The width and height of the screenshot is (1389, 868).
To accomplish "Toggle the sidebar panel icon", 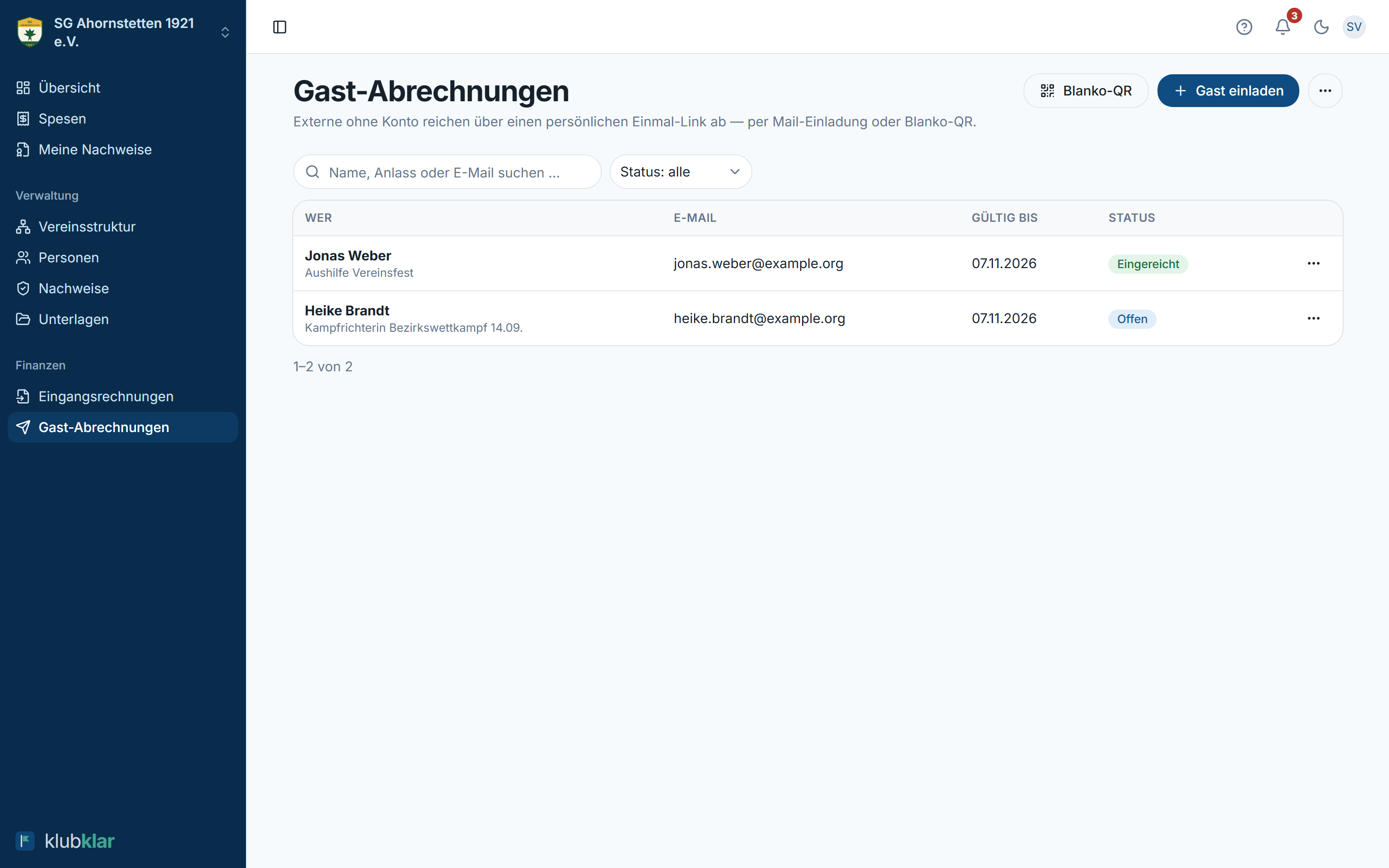I will [280, 27].
